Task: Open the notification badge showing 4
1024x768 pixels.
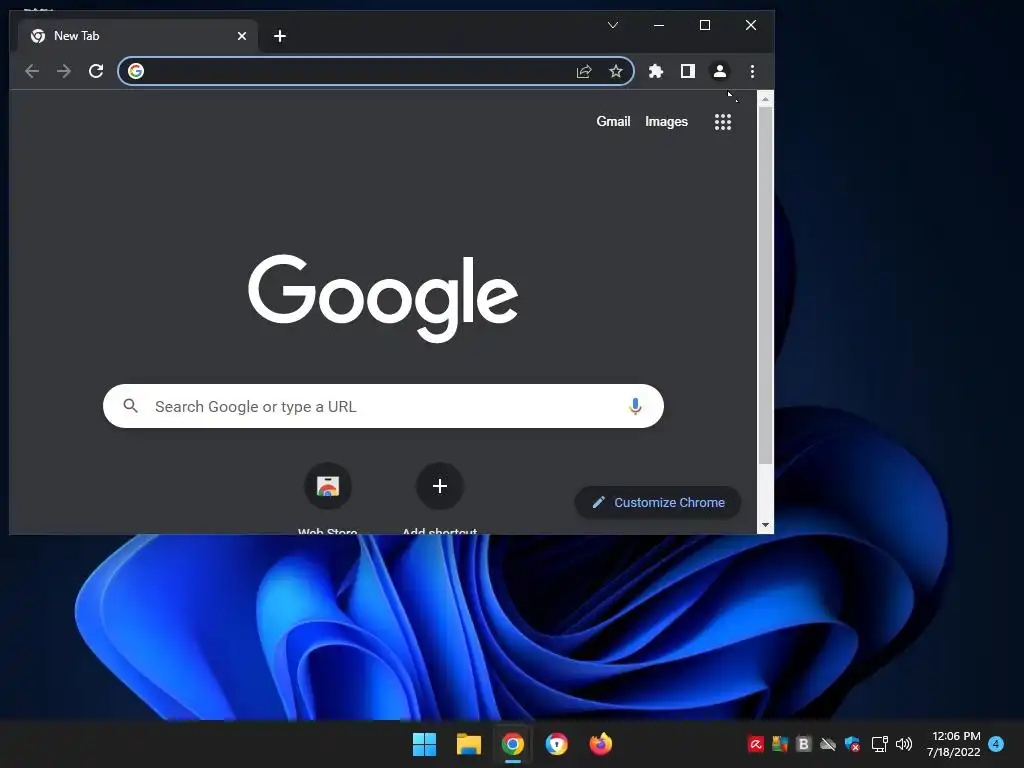Action: coord(996,744)
